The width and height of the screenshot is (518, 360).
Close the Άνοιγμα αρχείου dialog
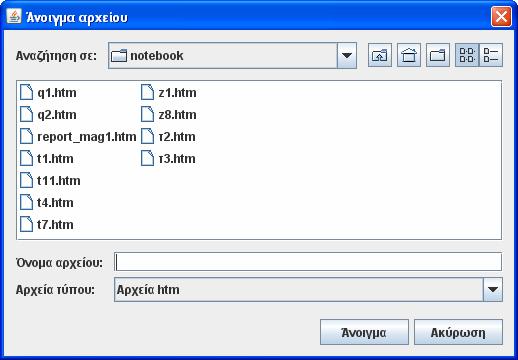[x=501, y=16]
